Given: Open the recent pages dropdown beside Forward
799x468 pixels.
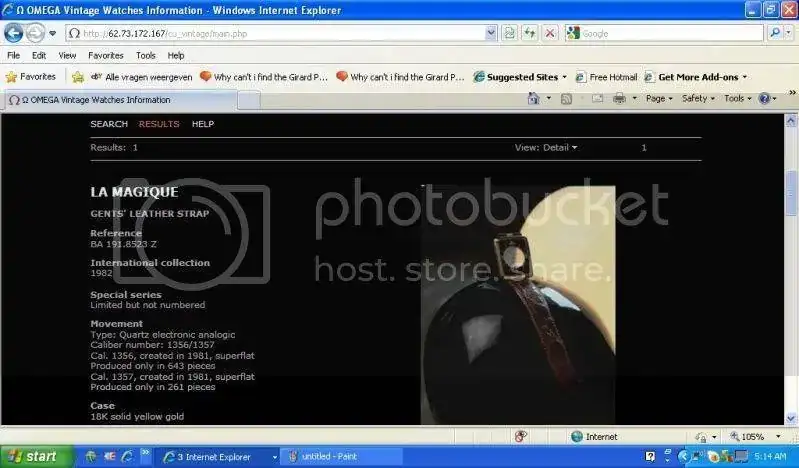Looking at the screenshot, I should [x=52, y=34].
